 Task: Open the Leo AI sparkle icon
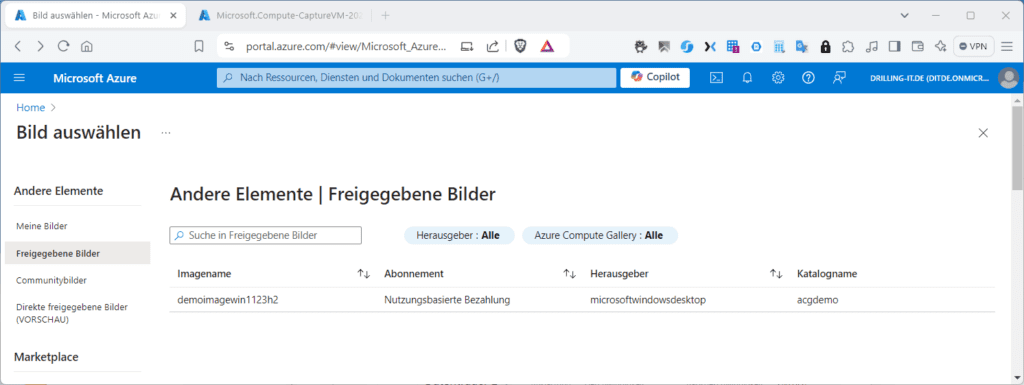(x=940, y=46)
